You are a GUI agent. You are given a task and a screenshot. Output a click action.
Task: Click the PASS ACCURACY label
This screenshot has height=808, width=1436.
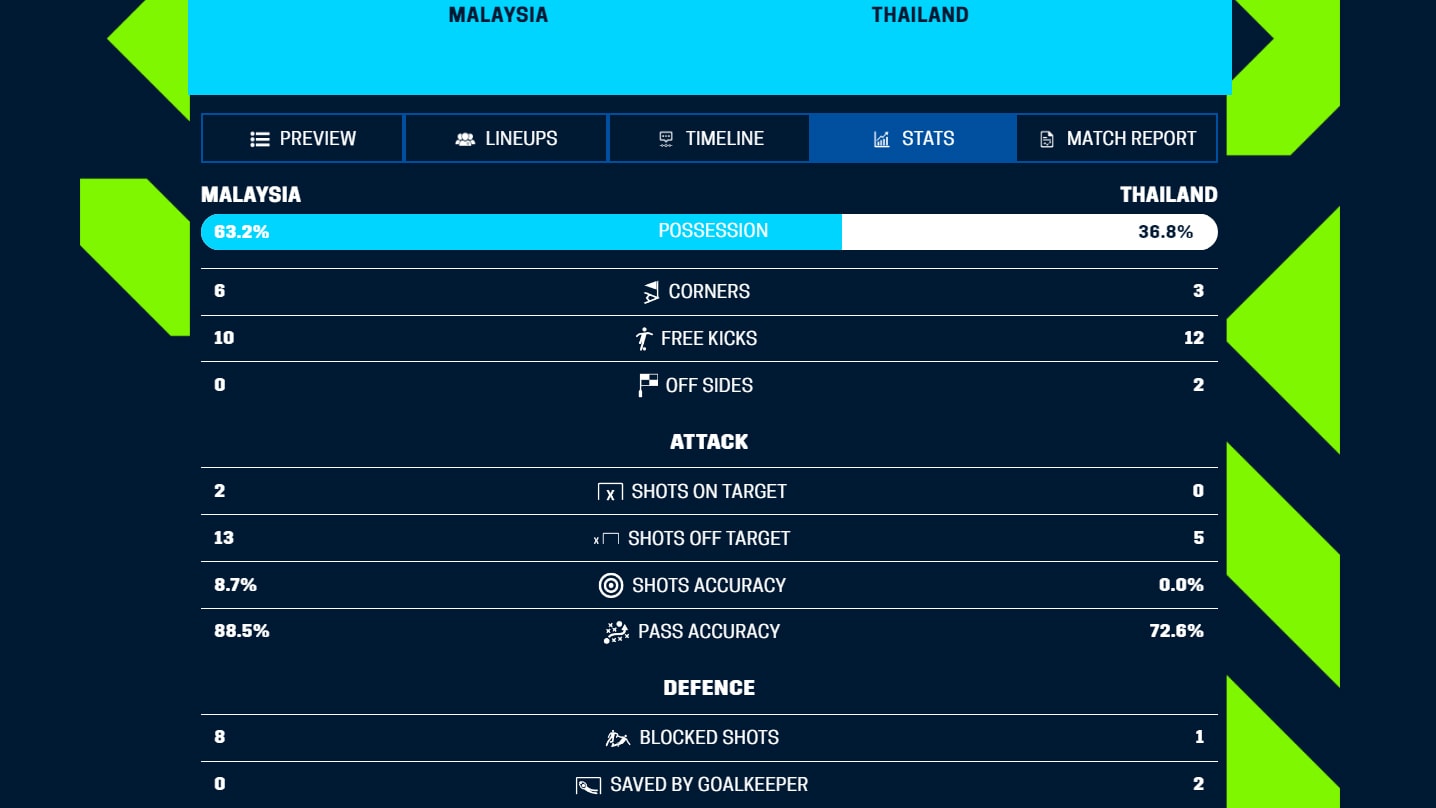click(709, 631)
